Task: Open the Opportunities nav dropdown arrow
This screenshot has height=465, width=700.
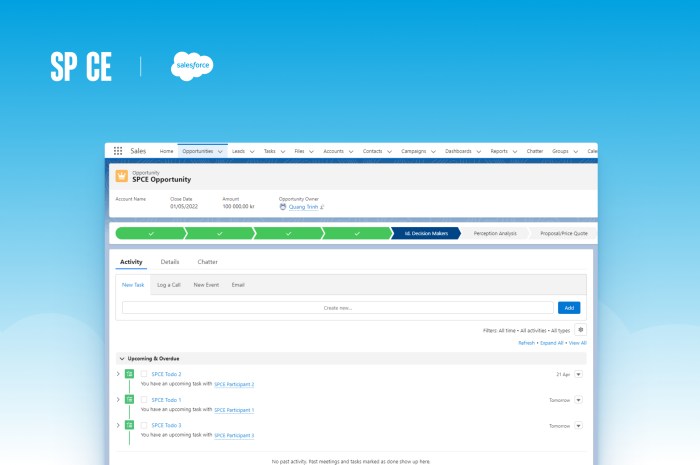Action: tap(220, 152)
